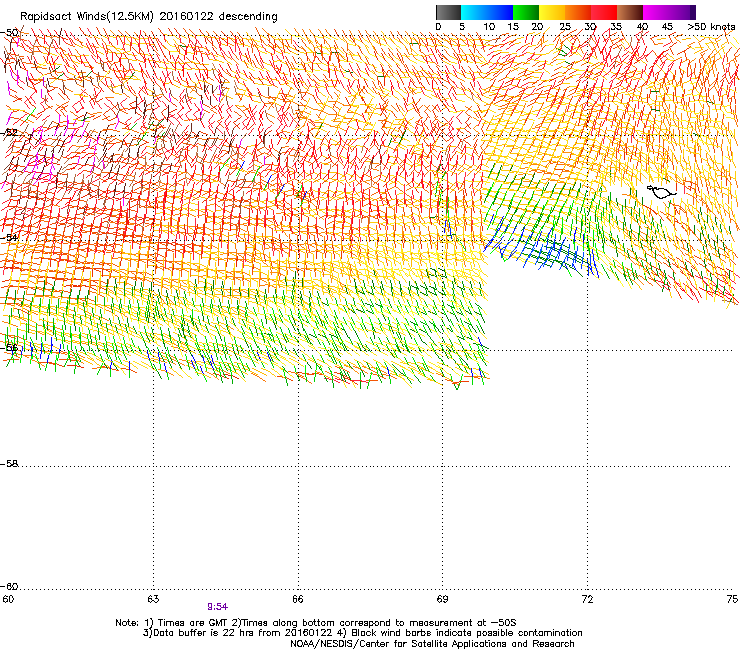
Task: Click the '15' legend scale label
Action: (x=513, y=27)
